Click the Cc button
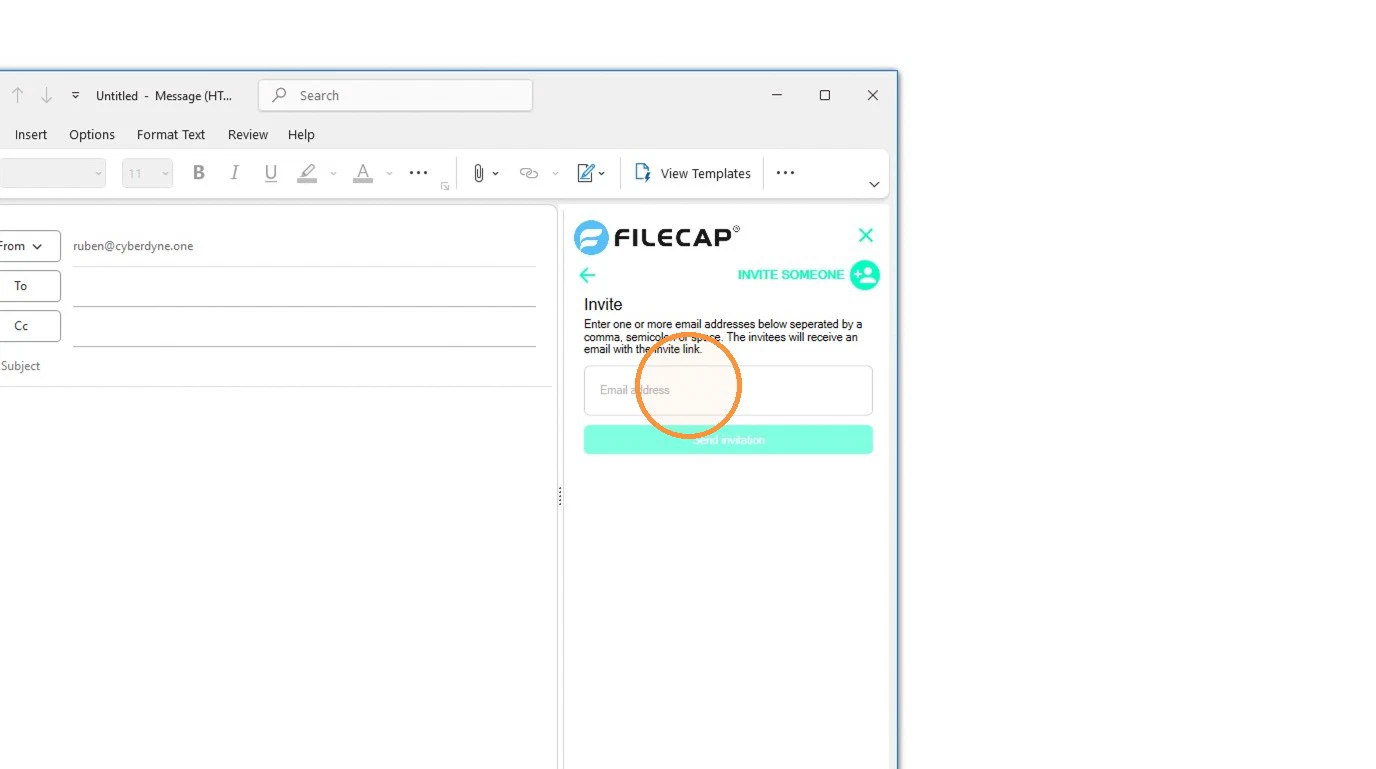This screenshot has height=769, width=1376. (28, 326)
